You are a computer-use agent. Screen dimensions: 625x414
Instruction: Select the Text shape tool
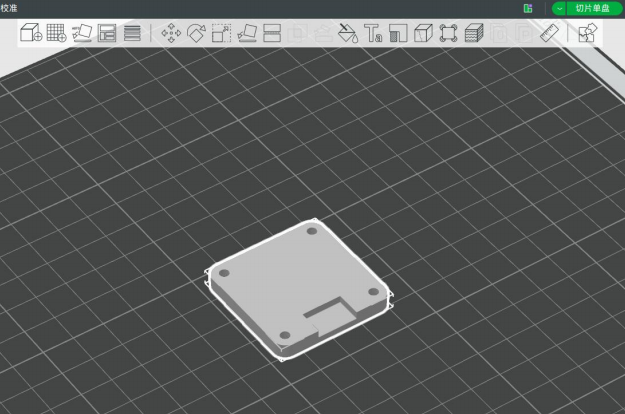(x=374, y=33)
